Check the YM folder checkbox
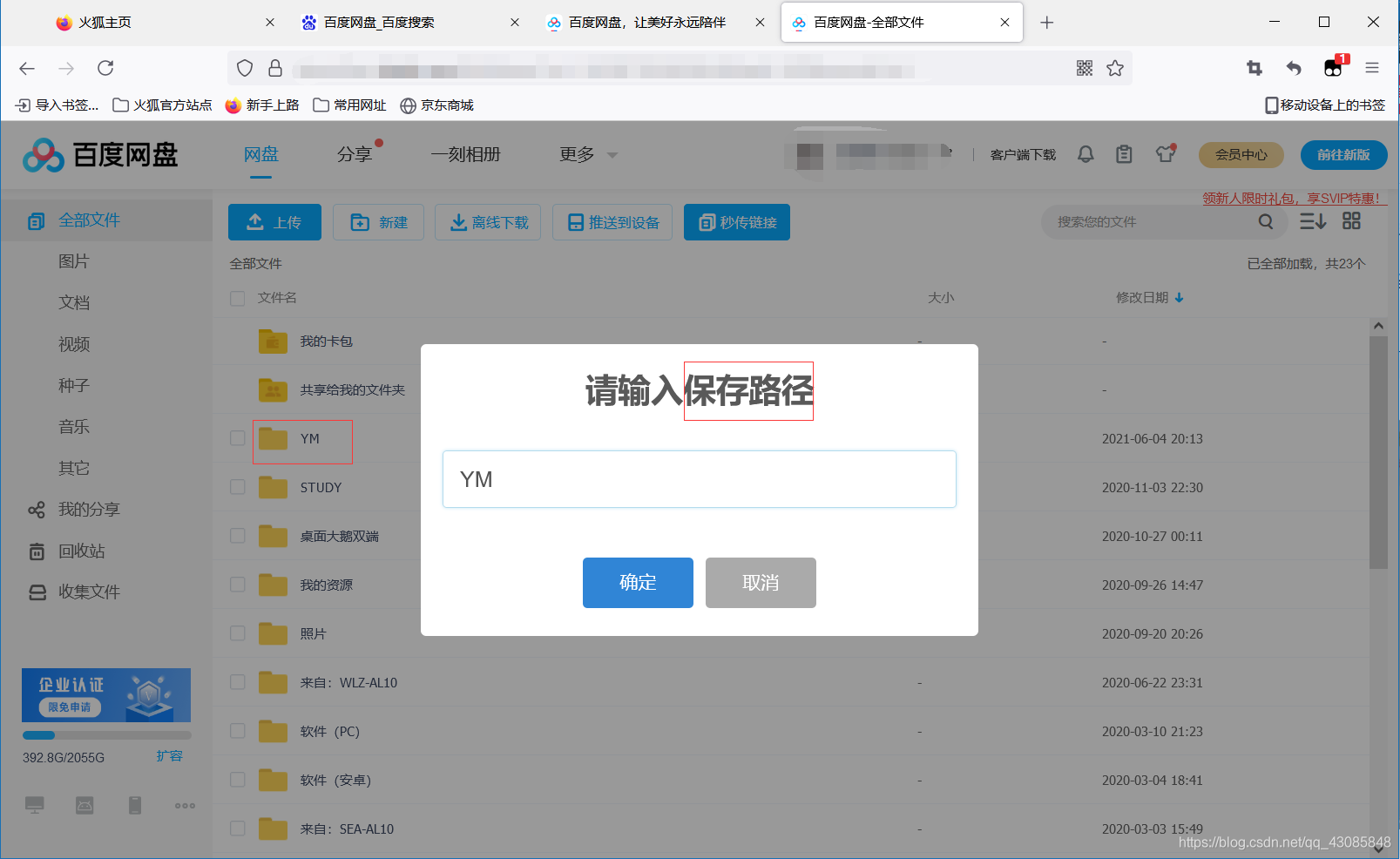This screenshot has height=859, width=1400. click(238, 438)
